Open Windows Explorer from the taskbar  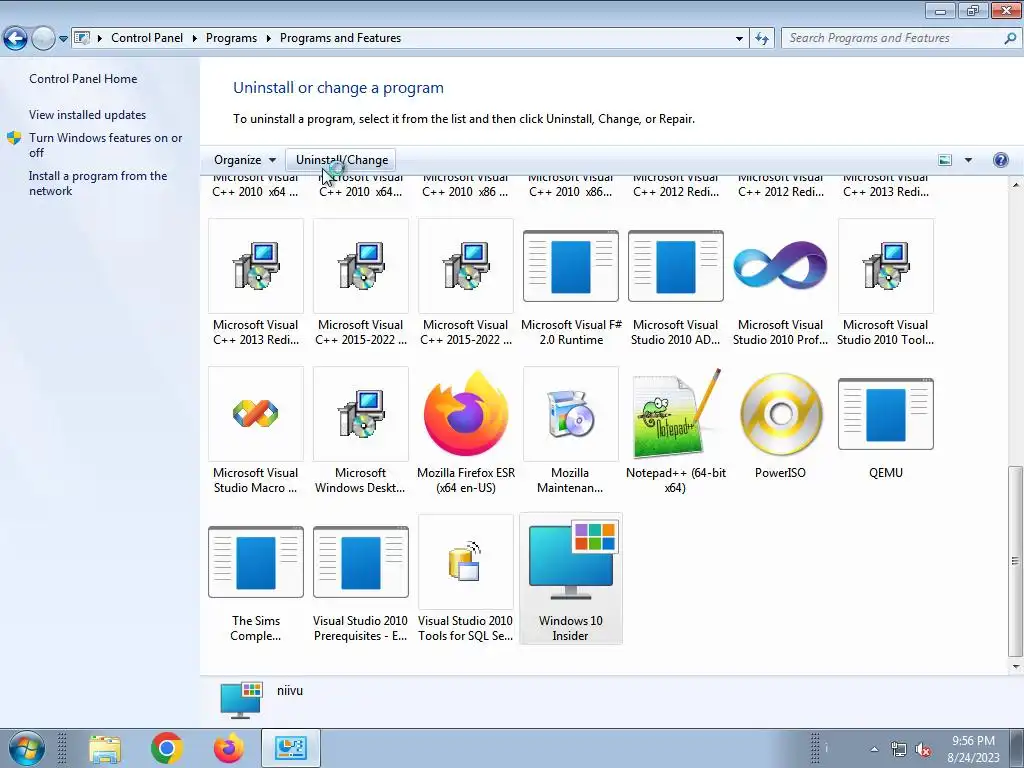(x=104, y=749)
